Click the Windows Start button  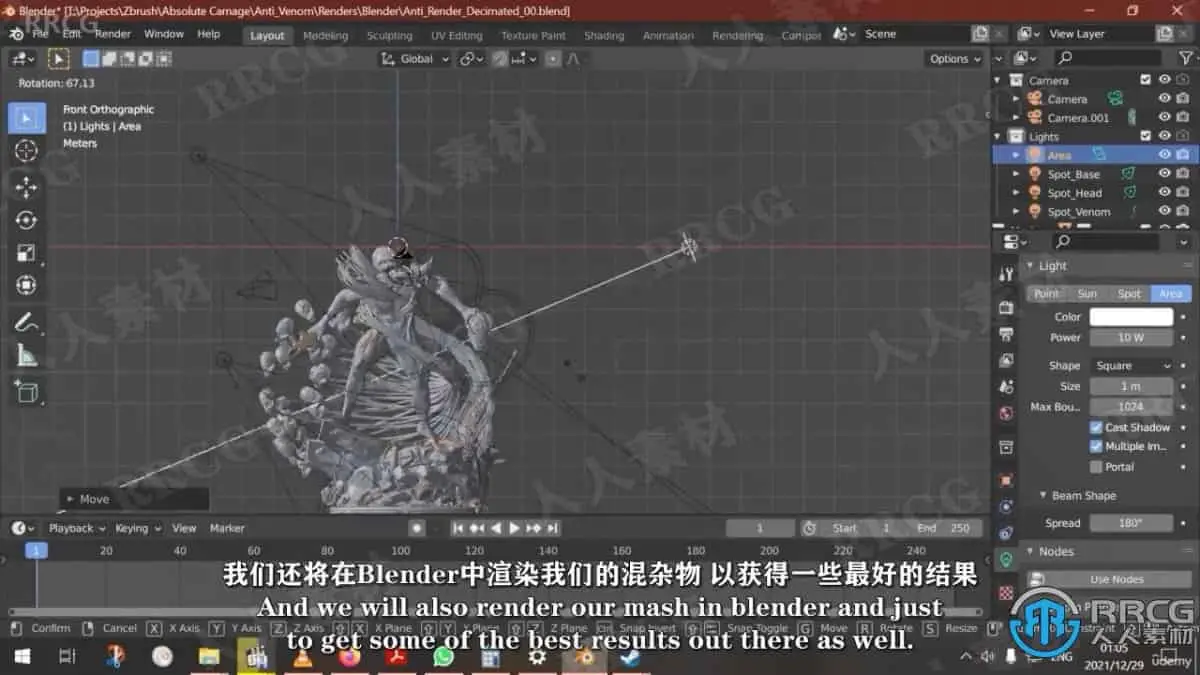tap(20, 657)
